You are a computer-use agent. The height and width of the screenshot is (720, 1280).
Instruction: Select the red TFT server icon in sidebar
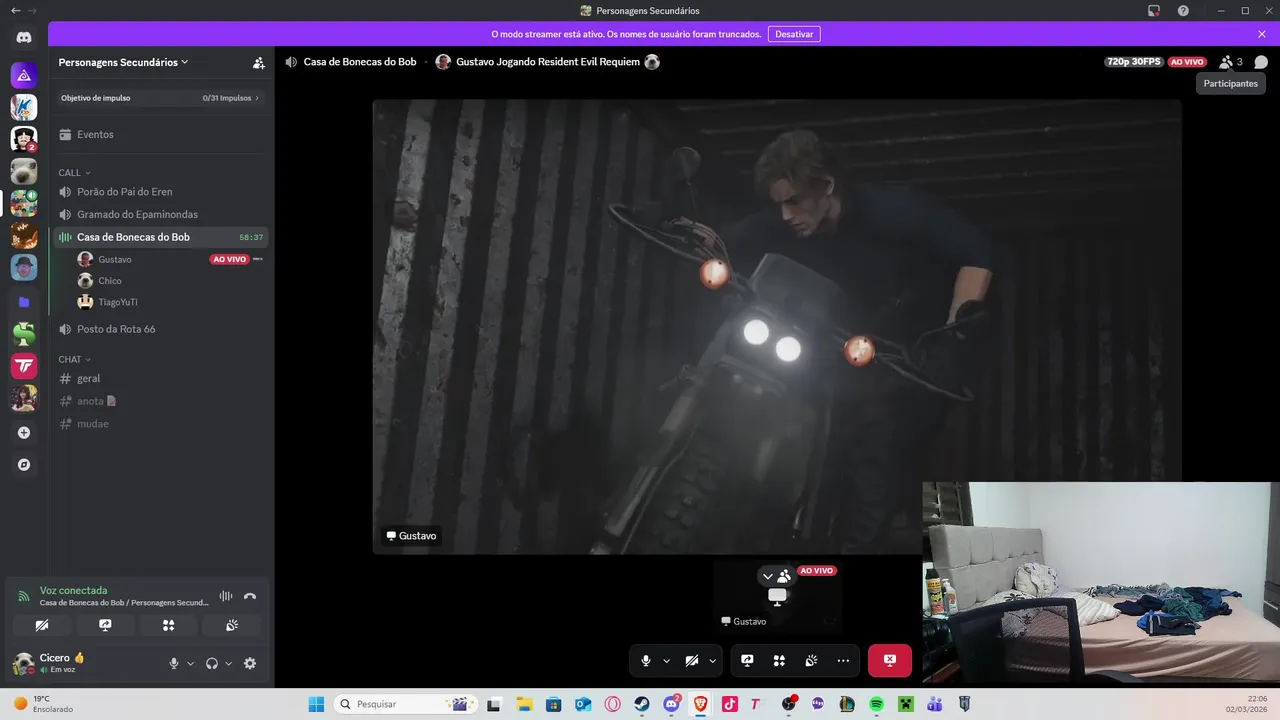24,366
